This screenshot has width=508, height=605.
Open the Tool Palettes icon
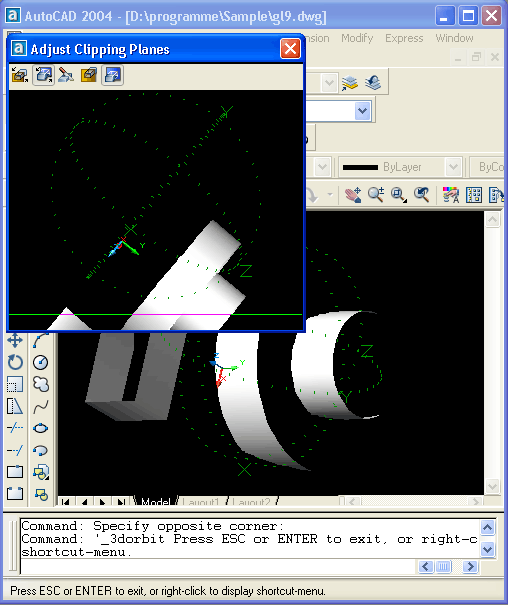coord(496,194)
